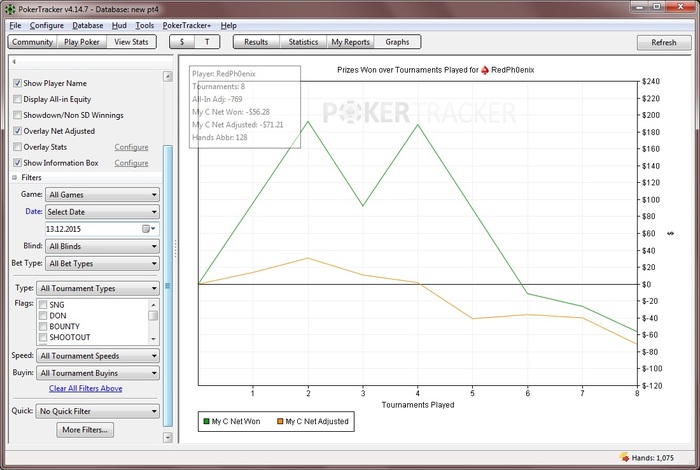Screen dimensions: 700x470
Task: Toggle Show Information Box checkbox
Action: tap(17, 163)
